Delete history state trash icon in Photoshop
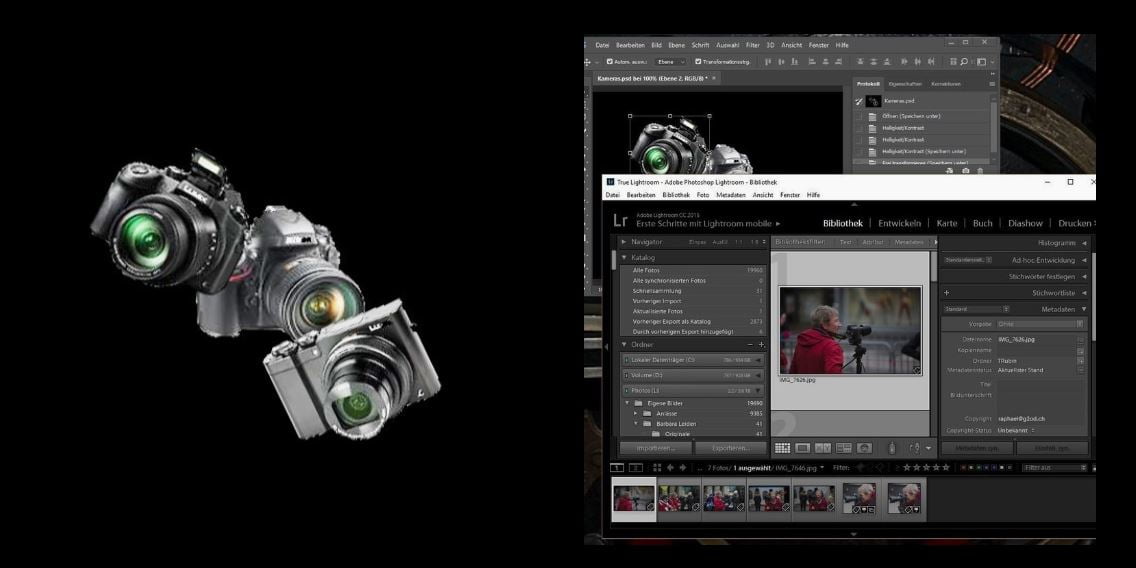1136x568 pixels. 980,171
